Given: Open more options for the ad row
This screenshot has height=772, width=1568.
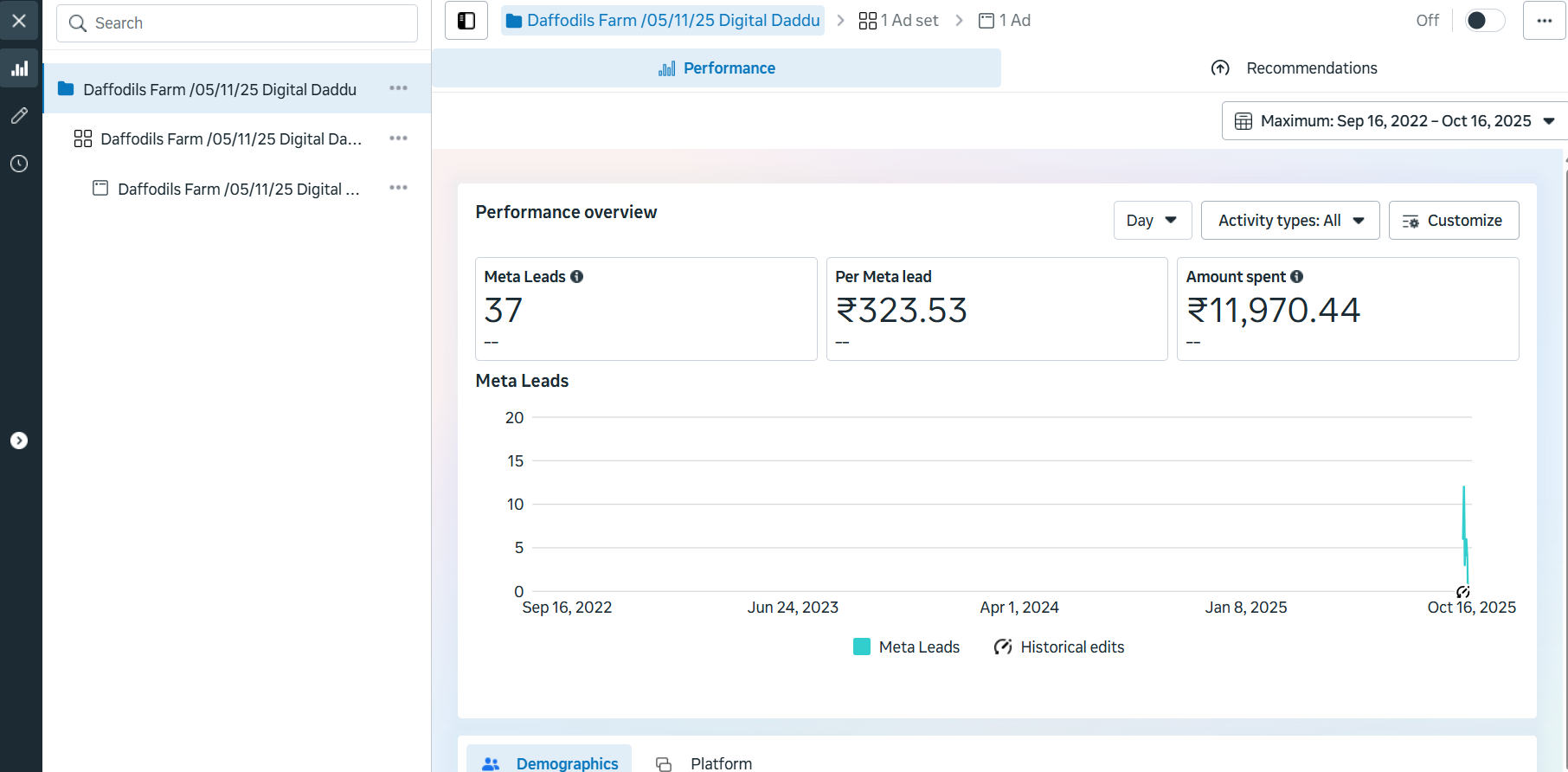Looking at the screenshot, I should (x=398, y=188).
